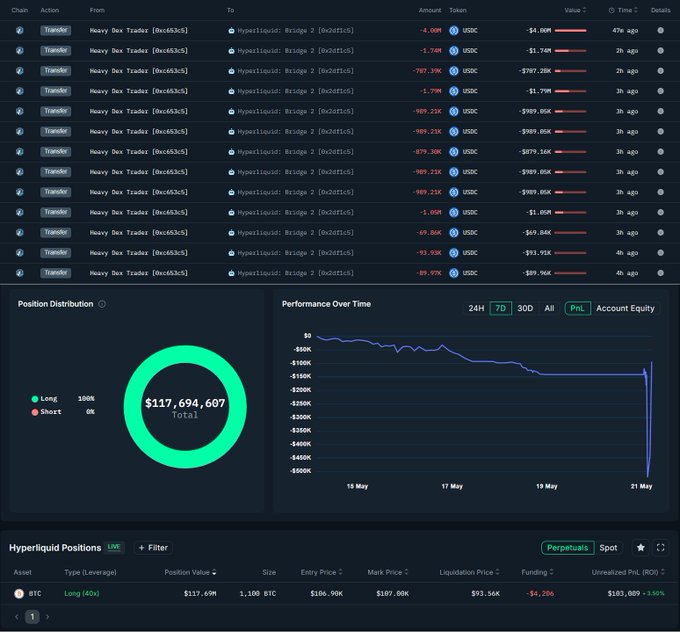Image resolution: width=680 pixels, height=632 pixels.
Task: Click chain icon in the first transfer row
Action: [x=19, y=30]
